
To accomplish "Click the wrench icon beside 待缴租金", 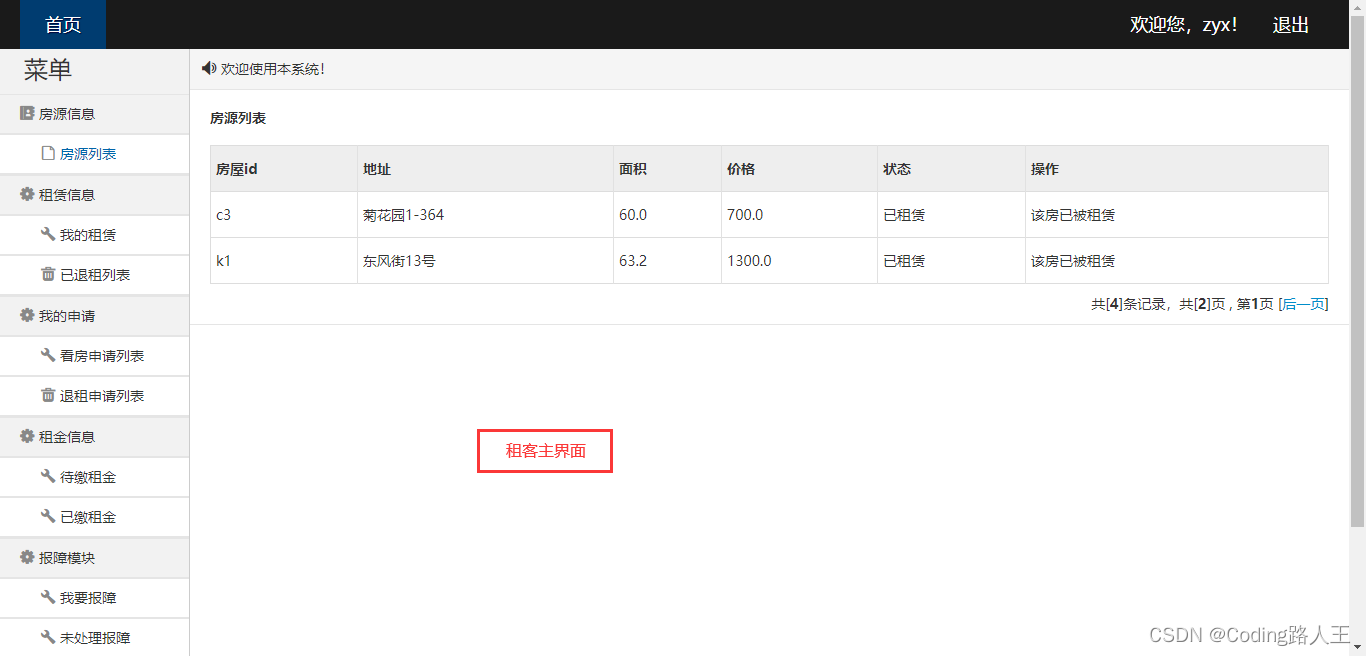I will click(47, 476).
